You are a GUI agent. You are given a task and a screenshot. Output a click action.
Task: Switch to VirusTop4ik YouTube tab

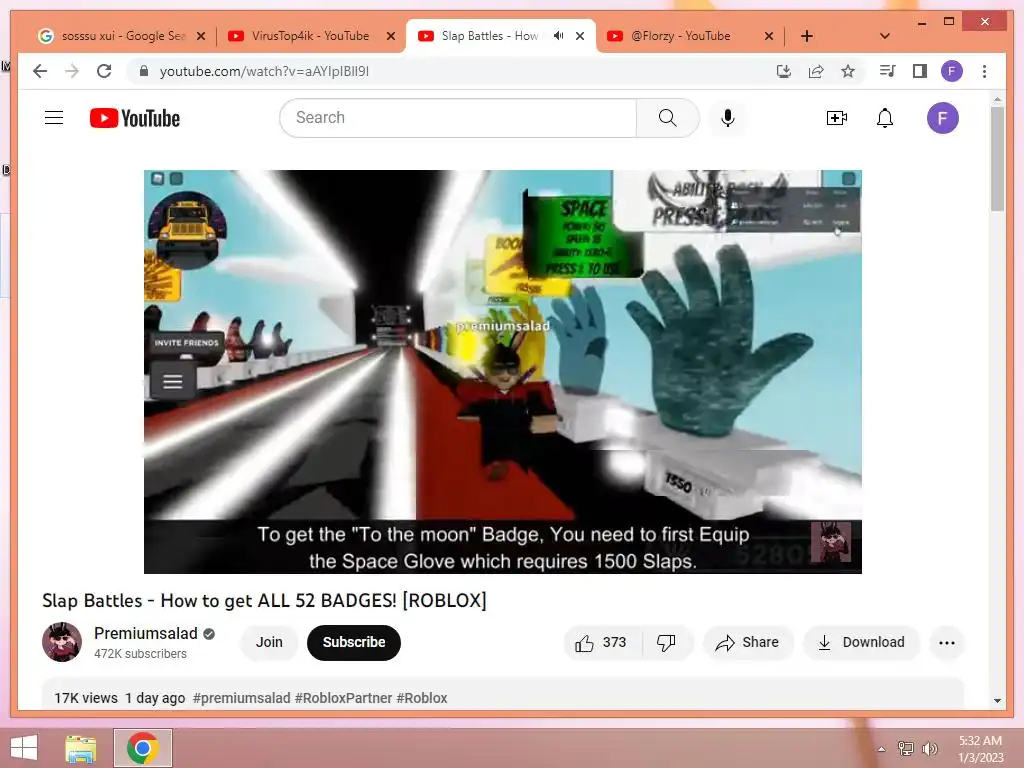(310, 36)
